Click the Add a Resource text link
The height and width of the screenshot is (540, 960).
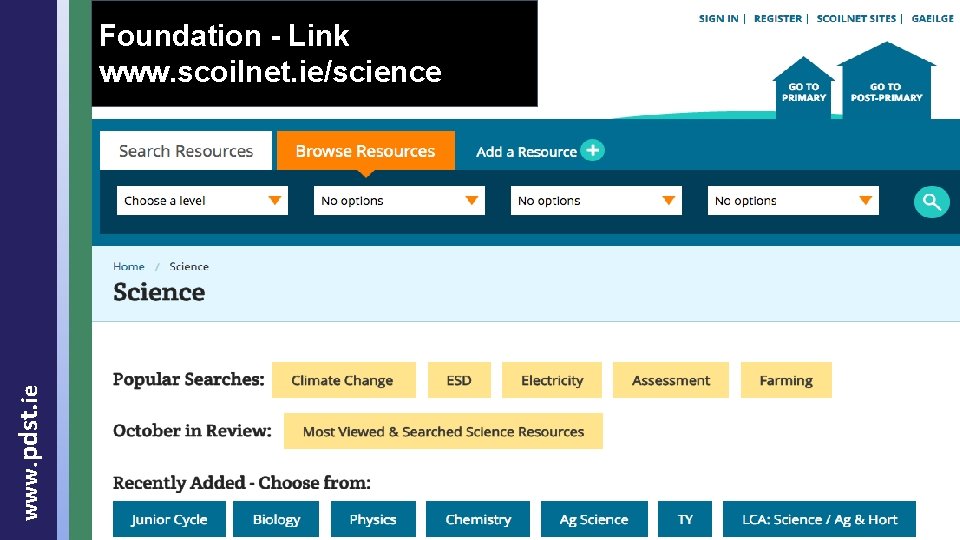[527, 152]
